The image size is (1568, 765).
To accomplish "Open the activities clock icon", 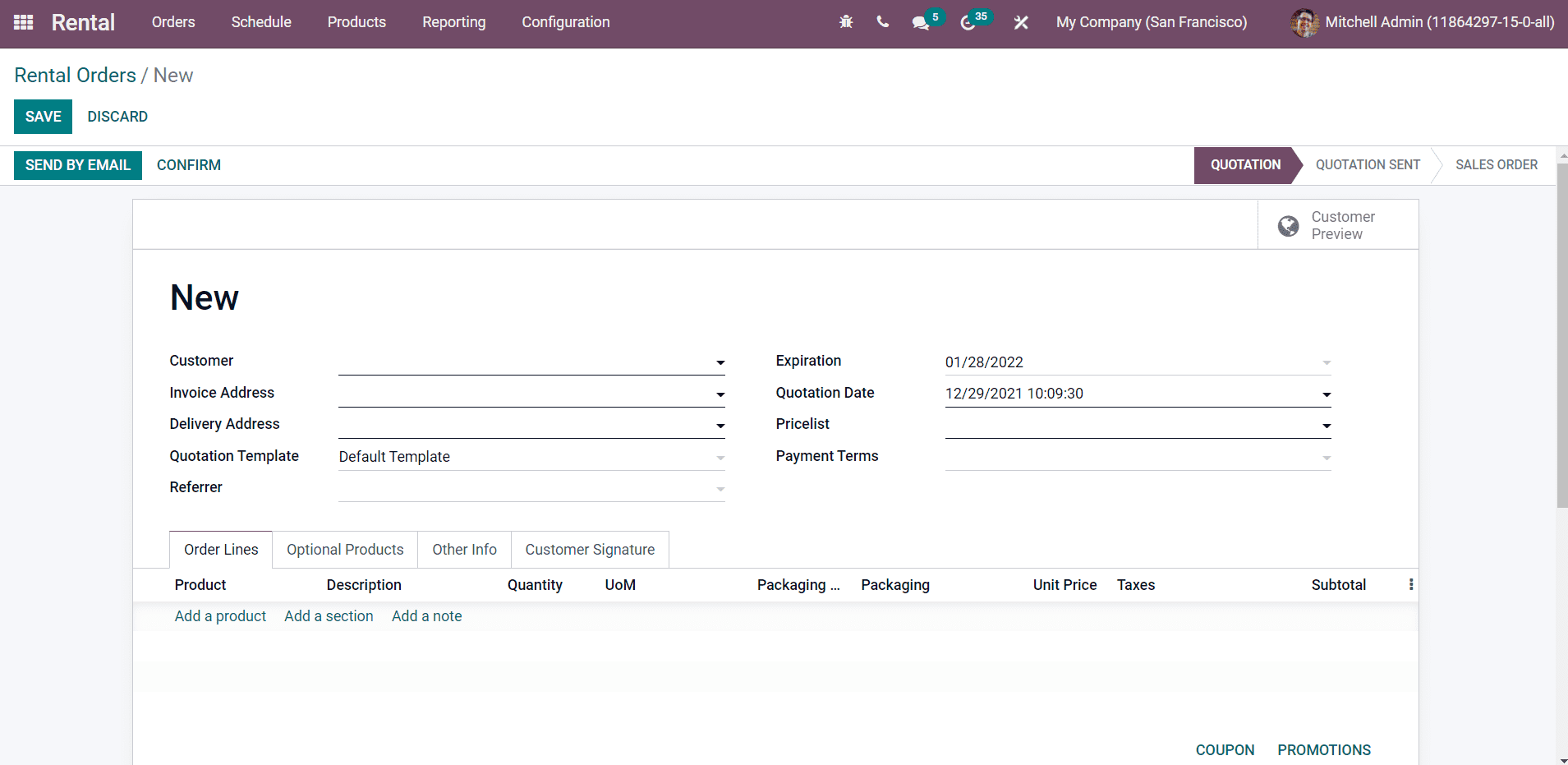I will point(968,23).
